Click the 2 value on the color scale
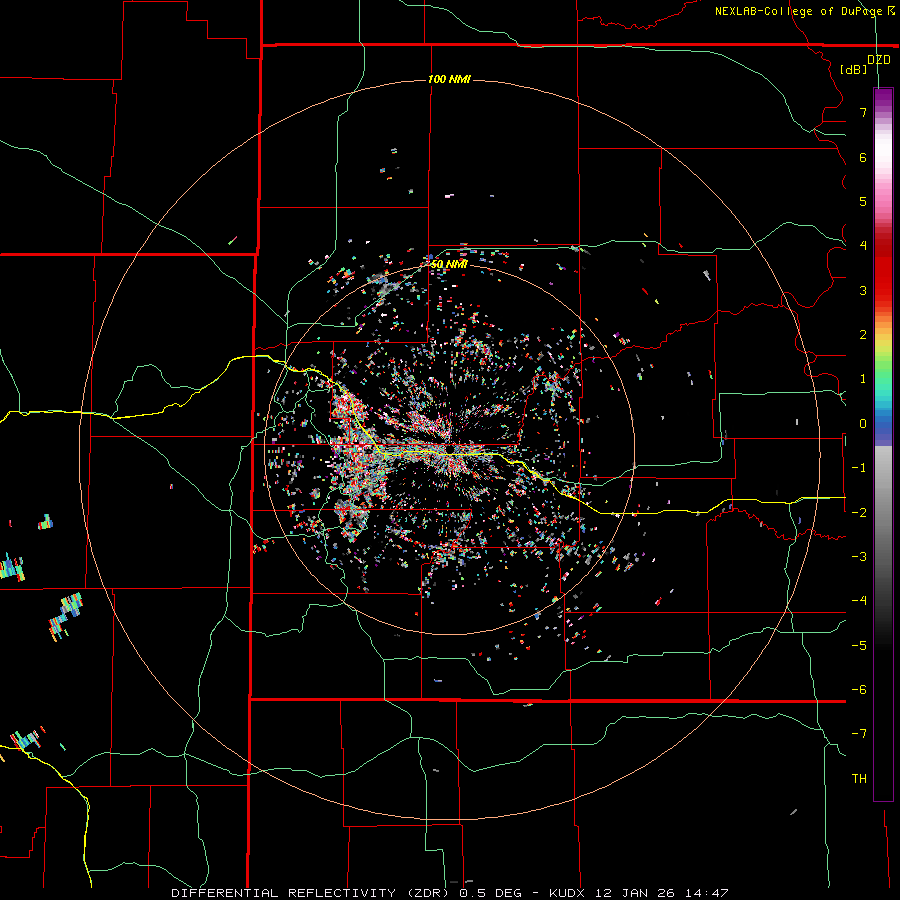This screenshot has height=900, width=900. [863, 335]
